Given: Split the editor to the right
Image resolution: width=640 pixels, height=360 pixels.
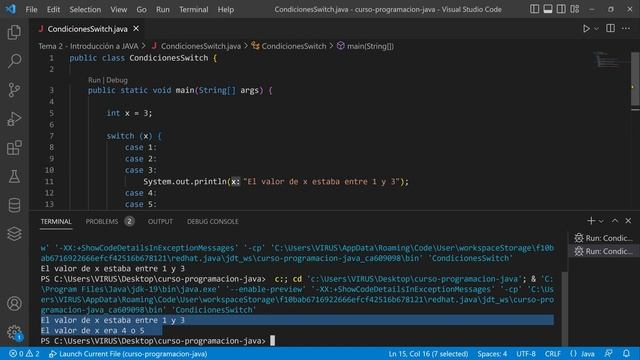Looking at the screenshot, I should pos(611,28).
